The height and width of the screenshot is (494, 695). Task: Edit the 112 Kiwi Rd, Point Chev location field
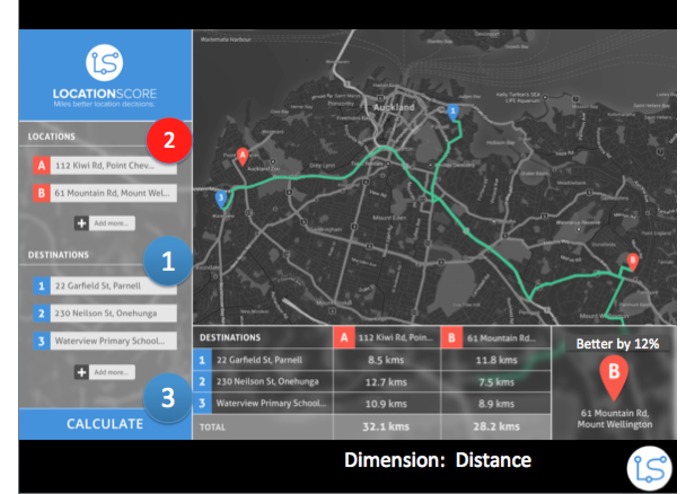113,165
